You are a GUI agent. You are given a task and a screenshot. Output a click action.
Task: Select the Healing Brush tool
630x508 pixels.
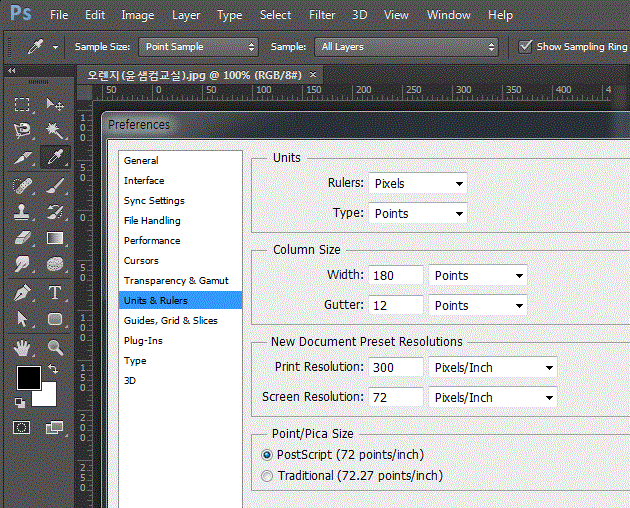22,186
